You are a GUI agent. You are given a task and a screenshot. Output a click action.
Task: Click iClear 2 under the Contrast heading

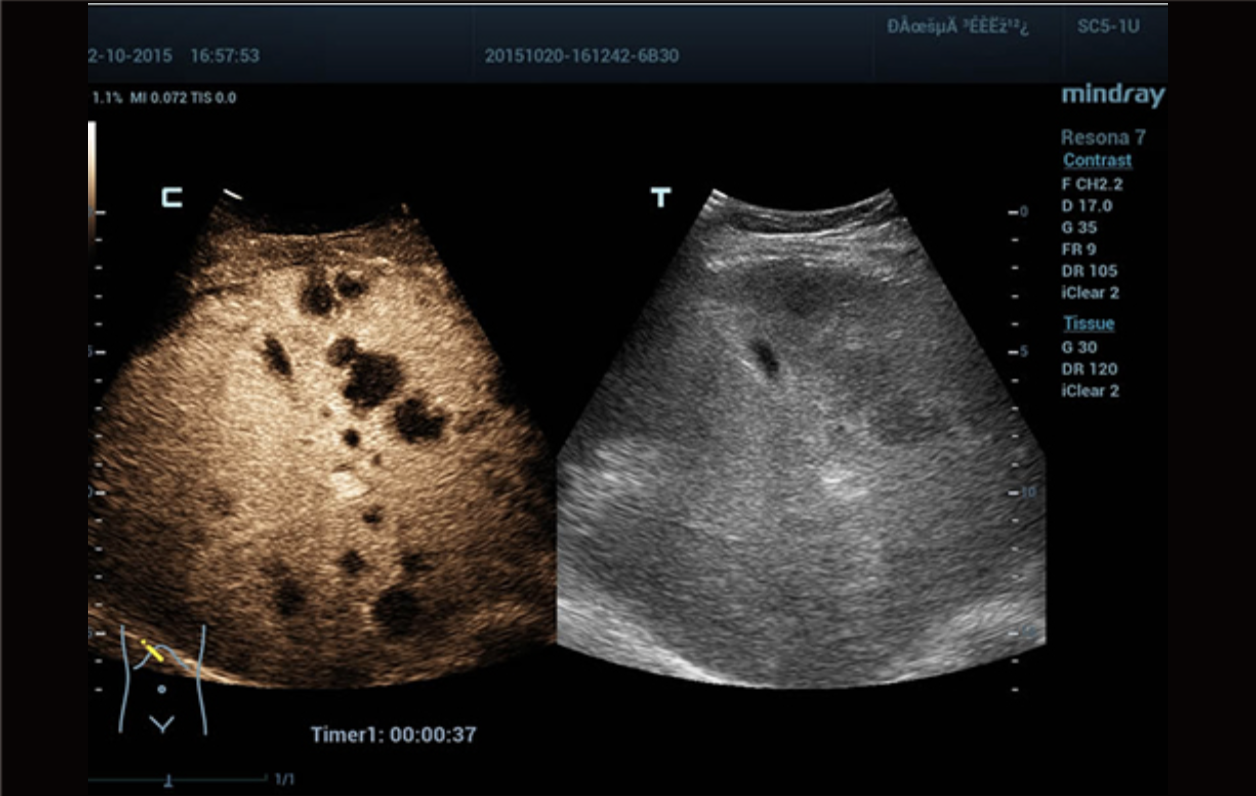pyautogui.click(x=1091, y=293)
